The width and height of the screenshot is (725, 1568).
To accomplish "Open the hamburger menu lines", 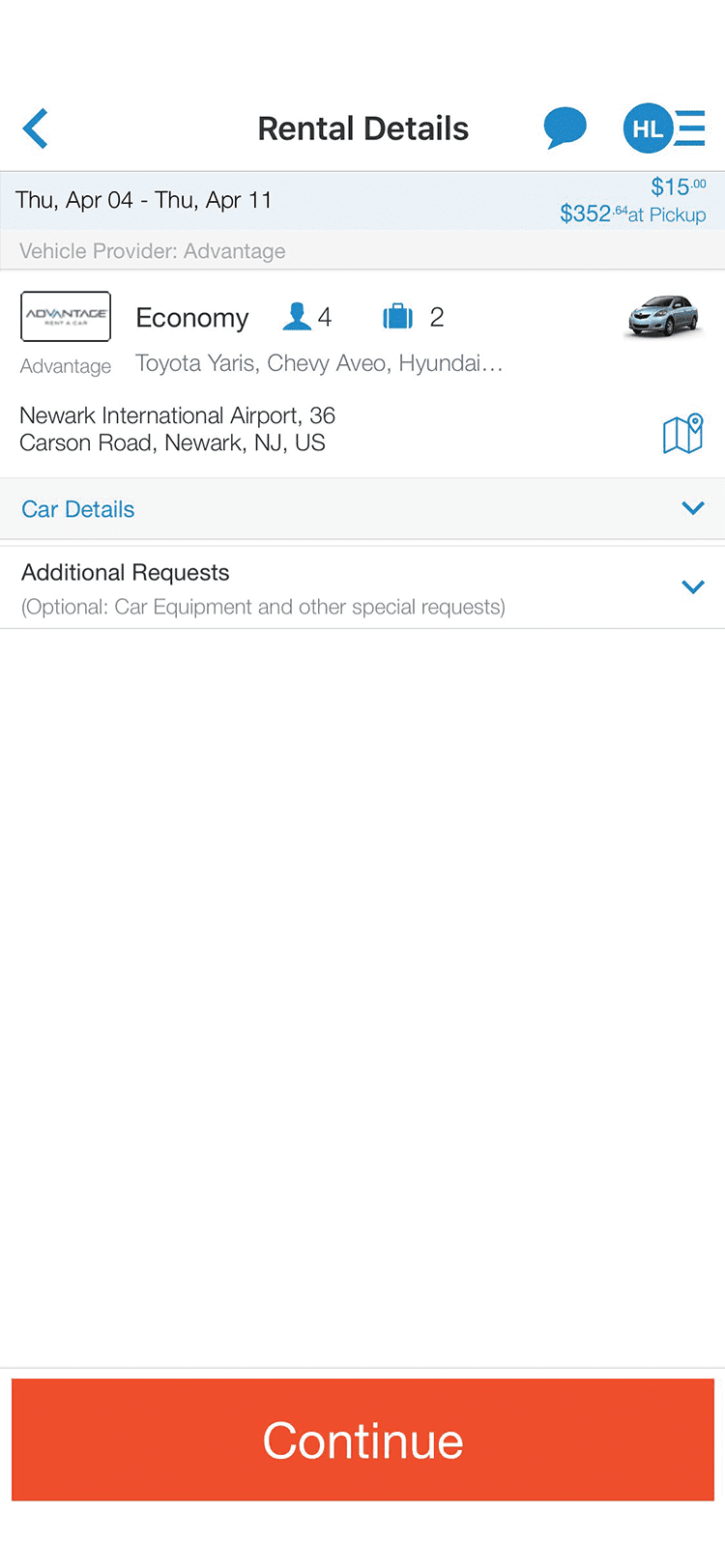I will pyautogui.click(x=690, y=128).
